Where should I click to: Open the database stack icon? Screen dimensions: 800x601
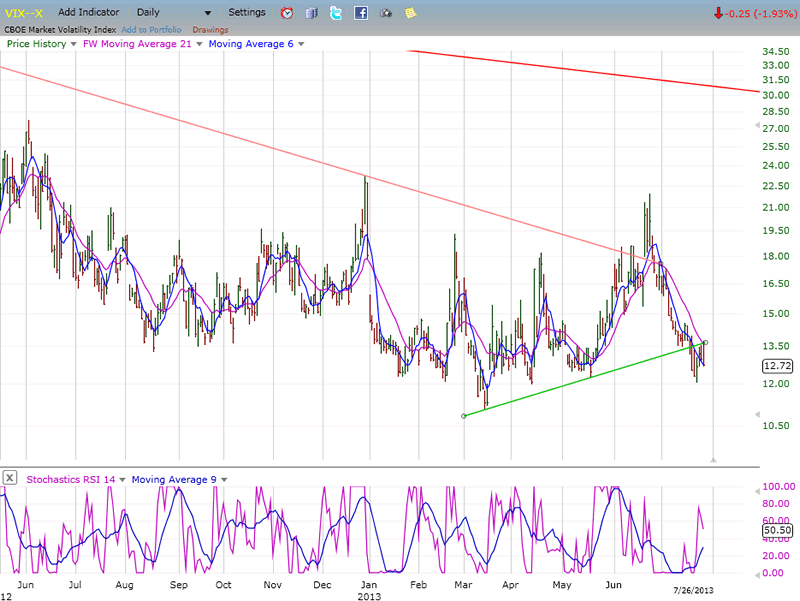[311, 13]
